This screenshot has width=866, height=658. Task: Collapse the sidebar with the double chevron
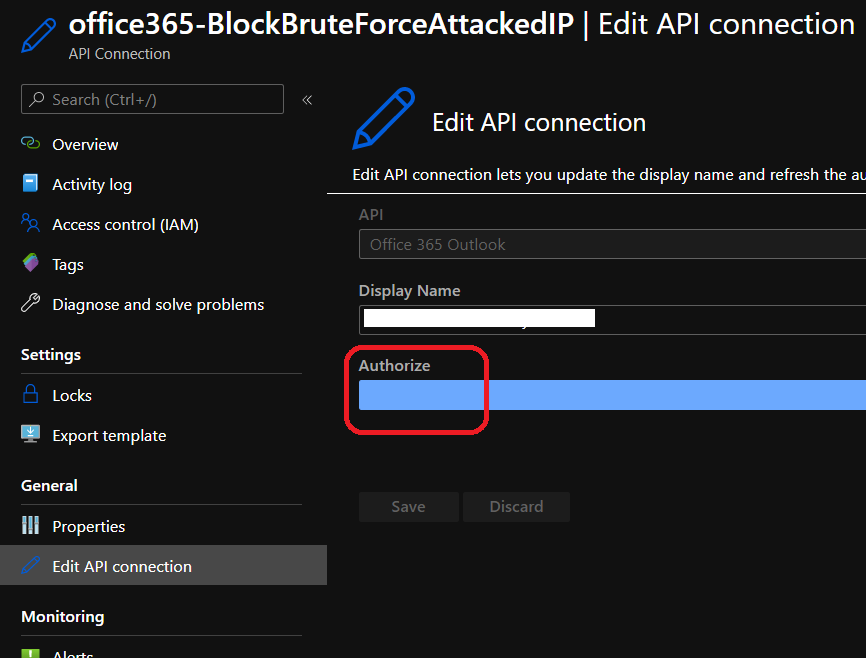[307, 100]
